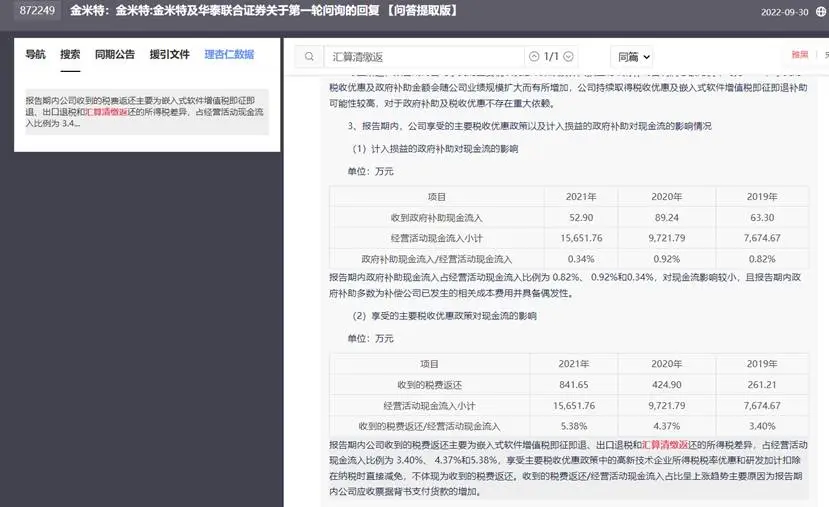The image size is (829, 507).
Task: Click cell 52.90 in subsidy table
Action: click(x=581, y=217)
